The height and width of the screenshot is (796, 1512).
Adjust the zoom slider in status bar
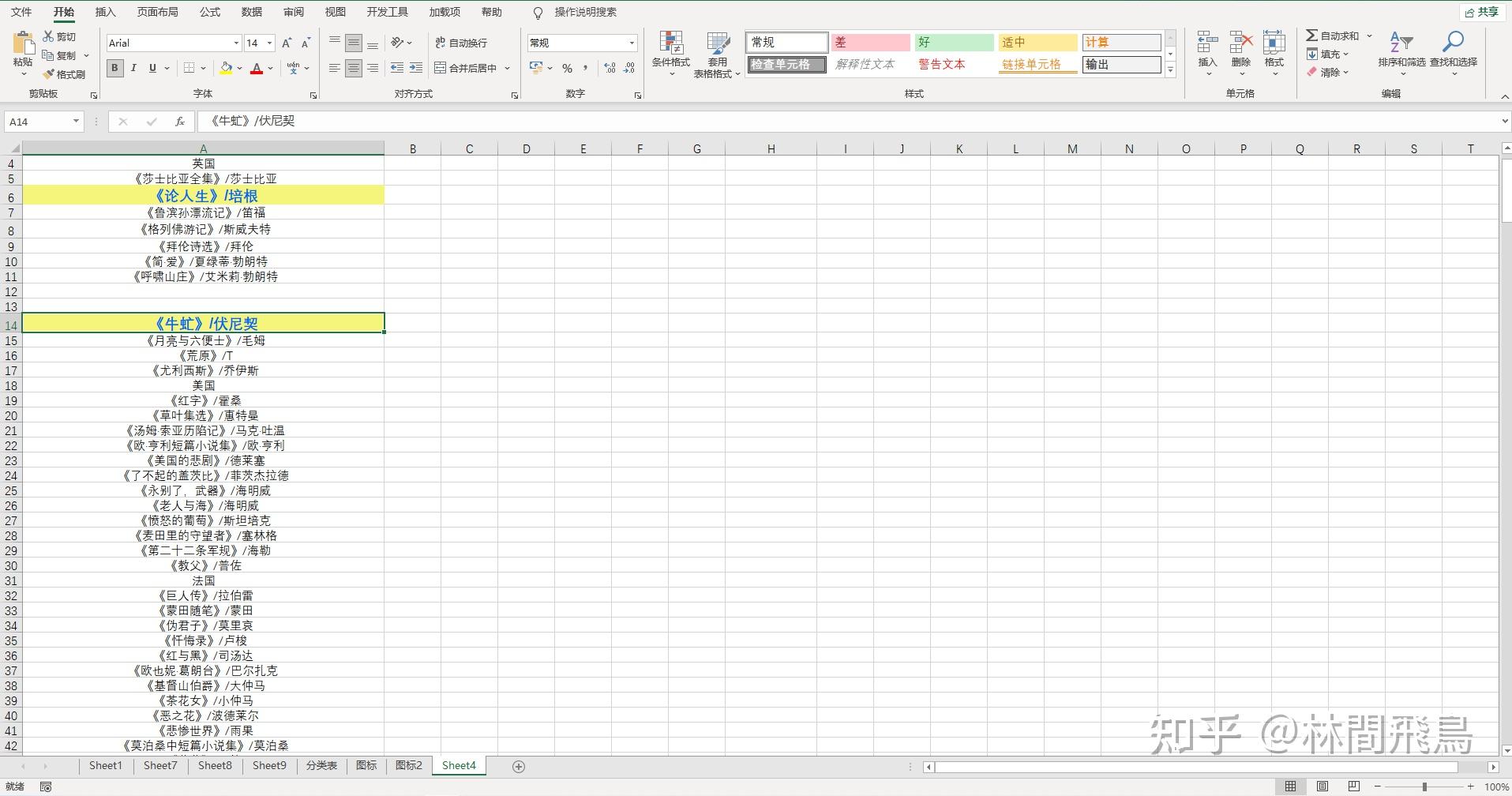[1424, 787]
